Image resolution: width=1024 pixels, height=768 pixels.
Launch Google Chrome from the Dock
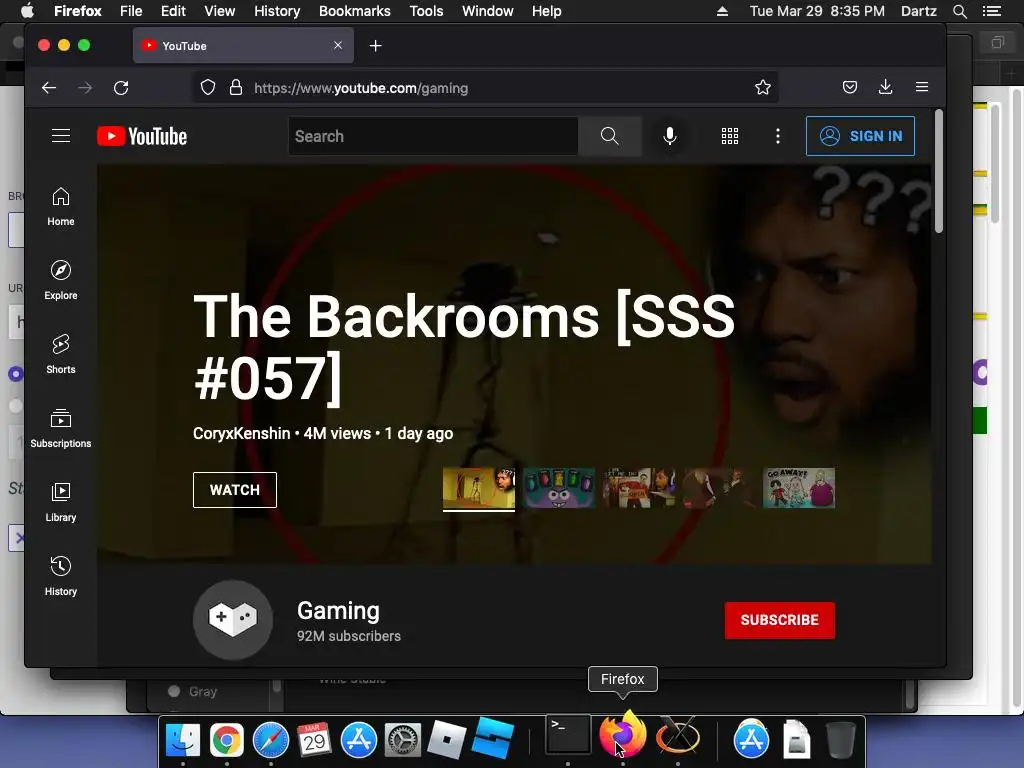pos(227,740)
